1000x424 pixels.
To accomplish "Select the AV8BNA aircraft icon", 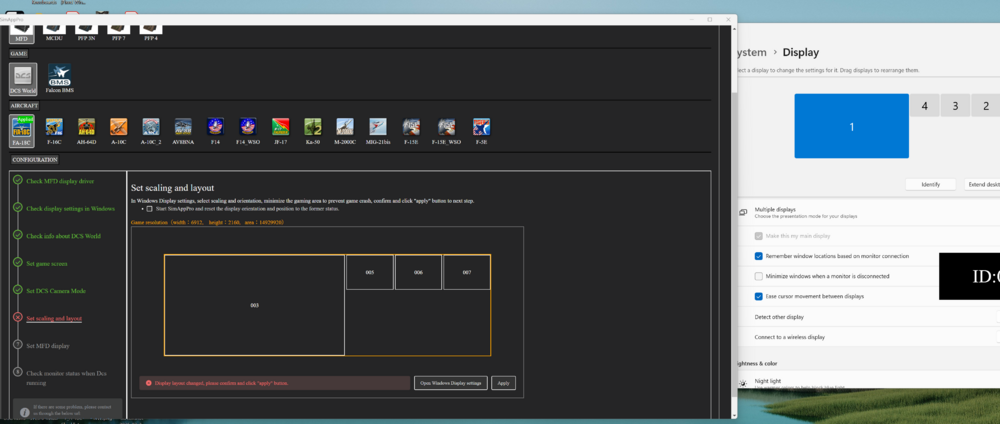I will tap(183, 130).
